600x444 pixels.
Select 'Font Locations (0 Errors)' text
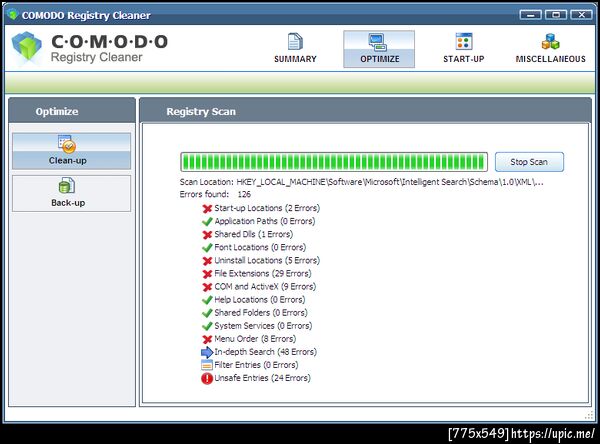pos(260,247)
